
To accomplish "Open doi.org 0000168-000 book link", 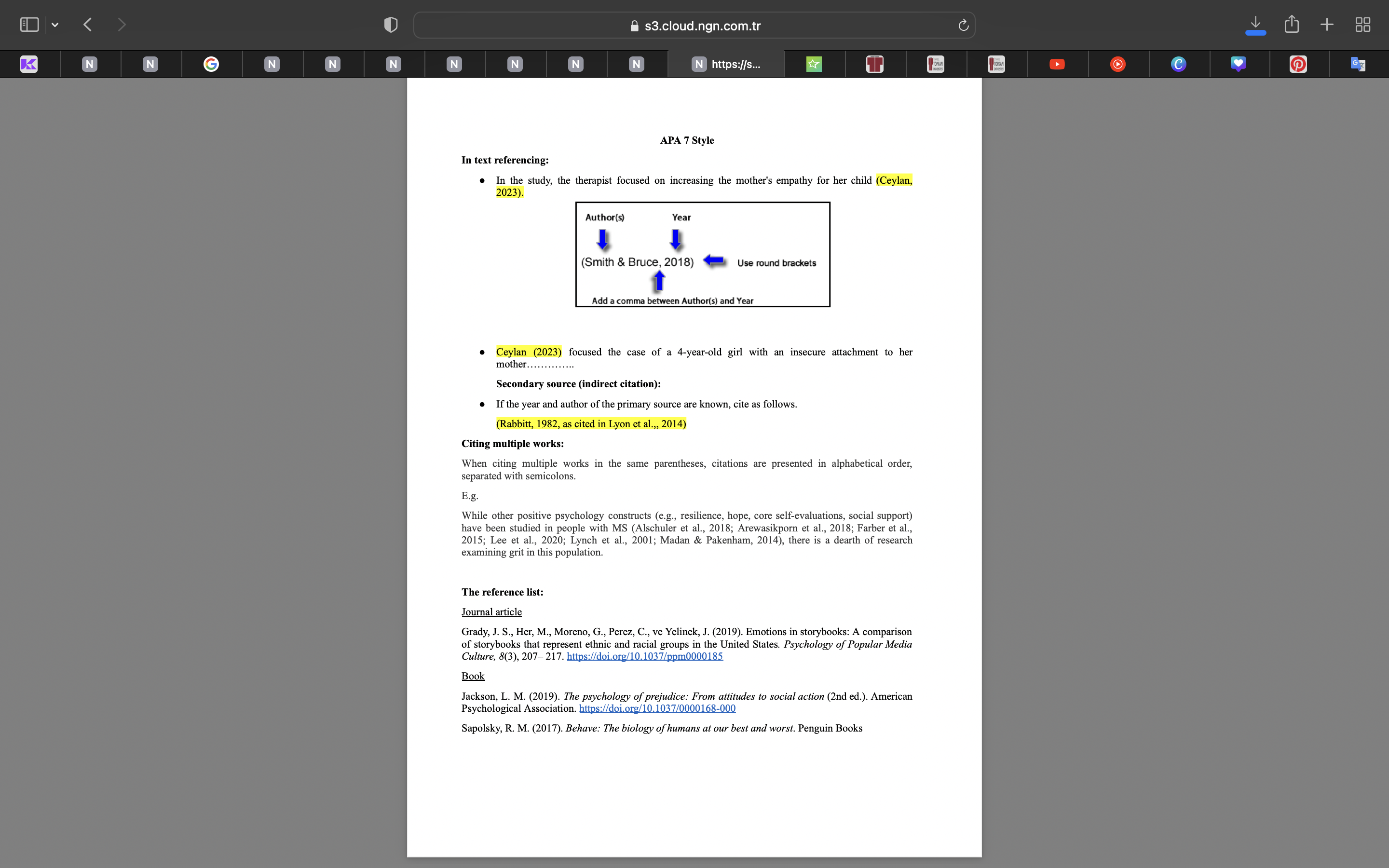I will tap(657, 708).
